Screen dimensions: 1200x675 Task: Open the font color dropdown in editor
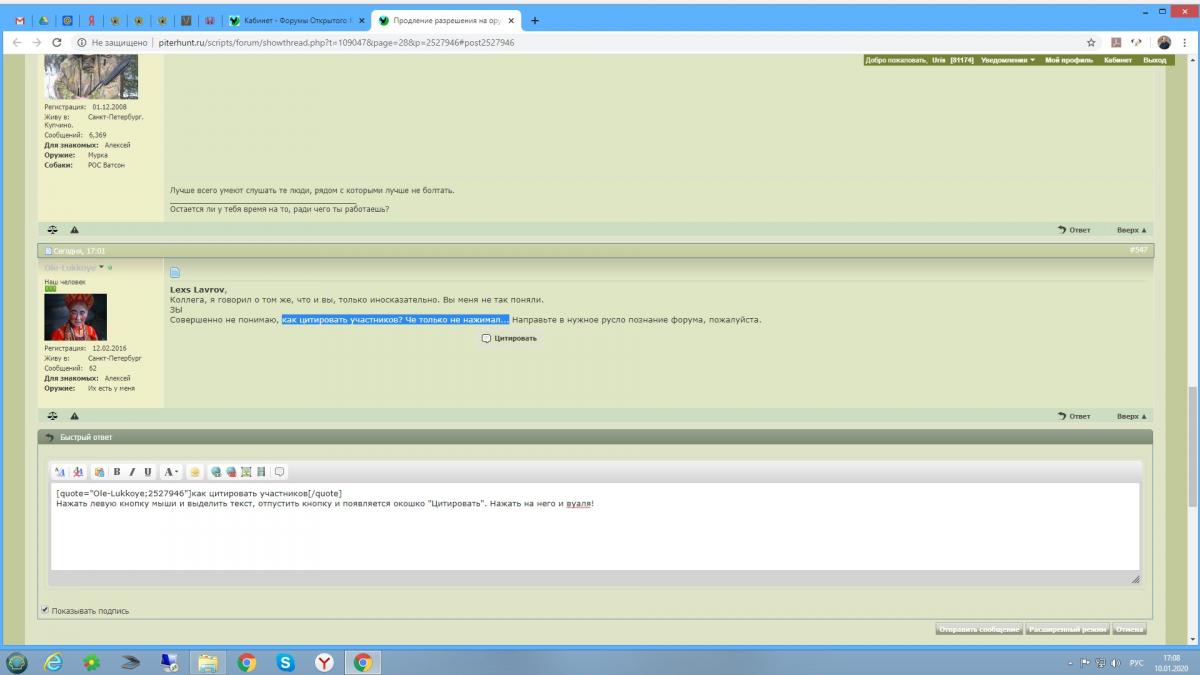[171, 472]
